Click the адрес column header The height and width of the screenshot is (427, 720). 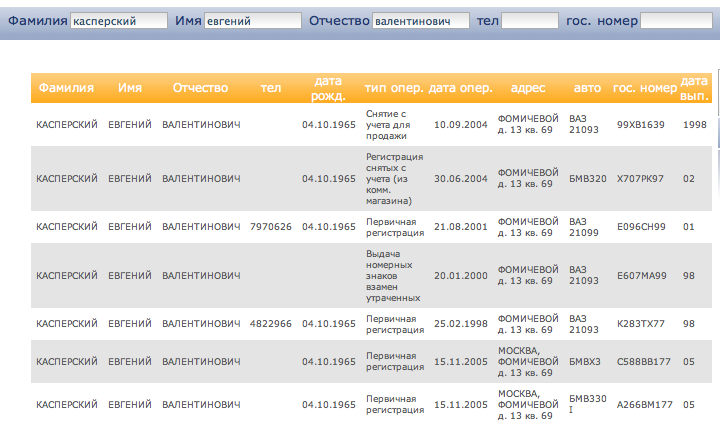coord(528,88)
